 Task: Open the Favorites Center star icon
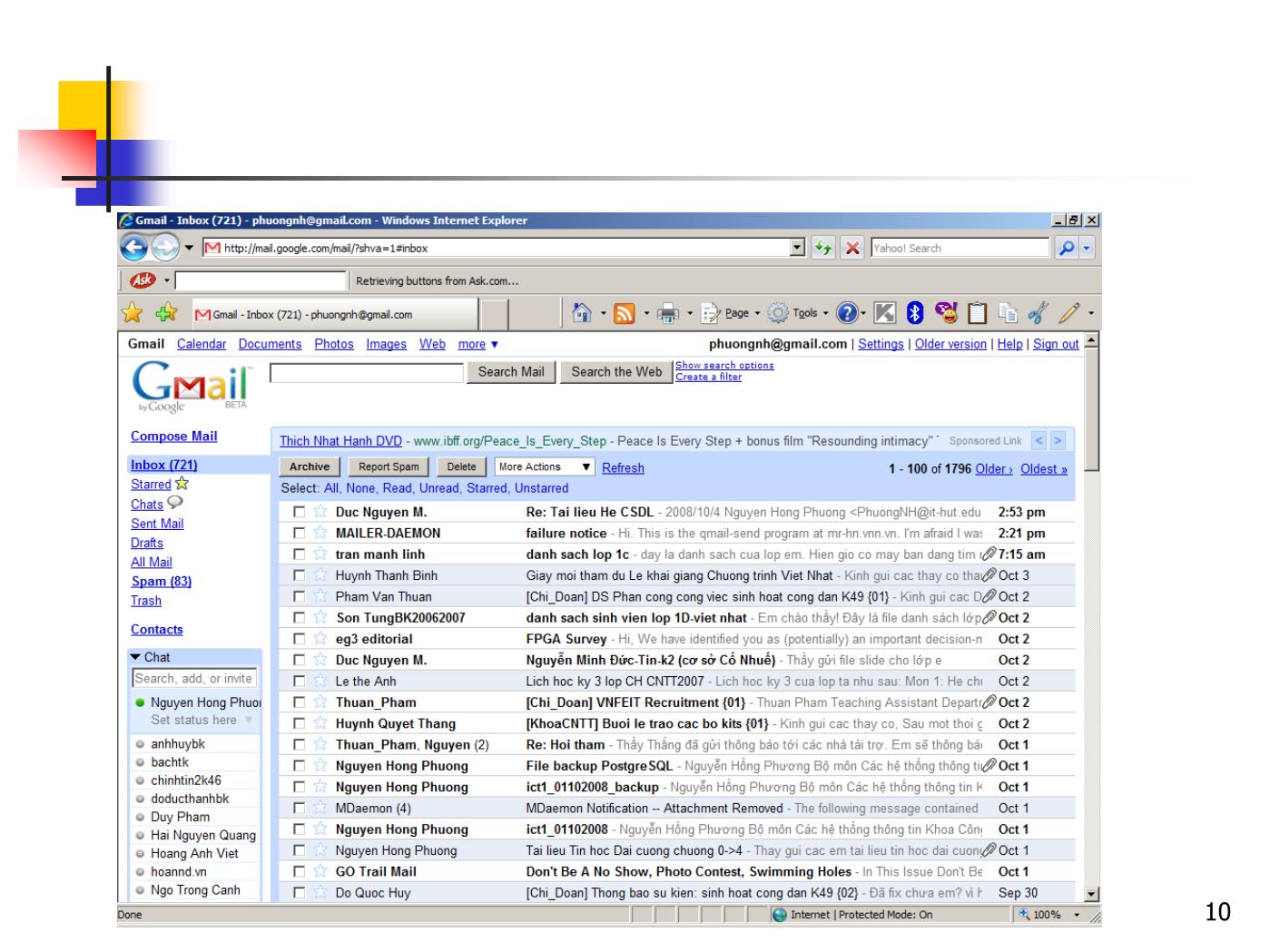coord(133,313)
